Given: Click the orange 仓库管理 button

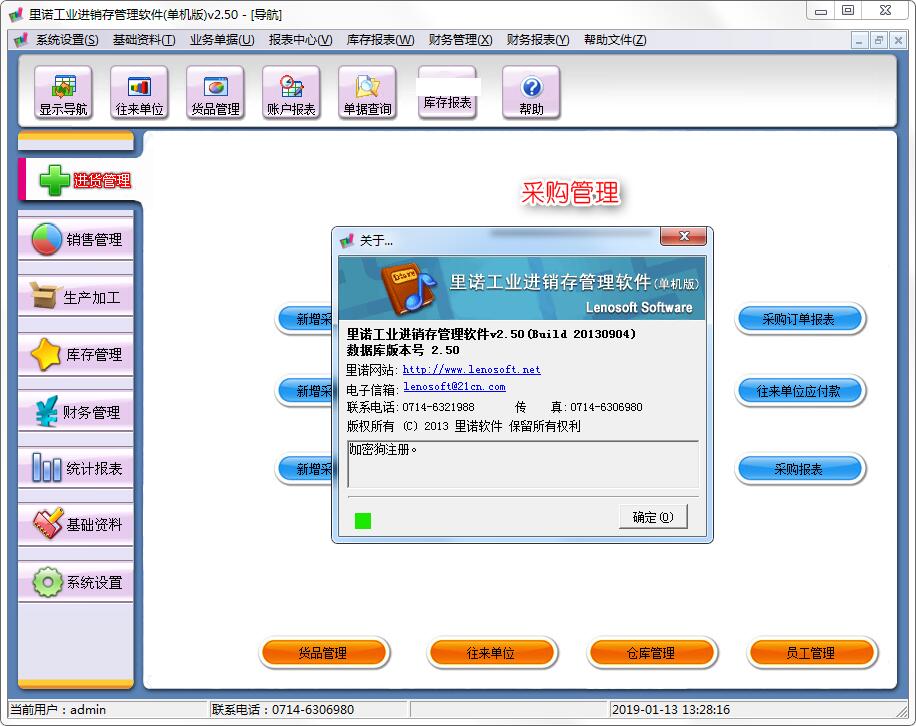Looking at the screenshot, I should point(652,653).
